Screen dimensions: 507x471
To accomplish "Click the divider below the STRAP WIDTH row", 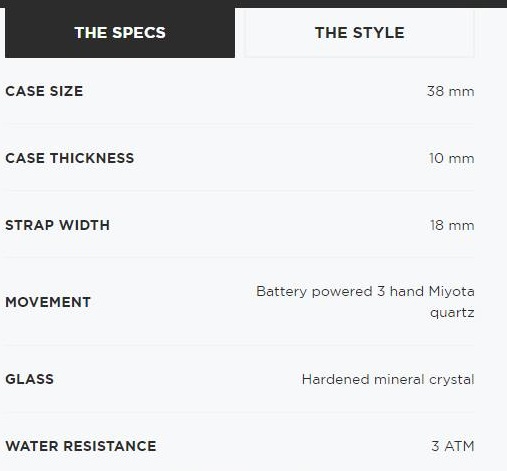I will click(240, 257).
